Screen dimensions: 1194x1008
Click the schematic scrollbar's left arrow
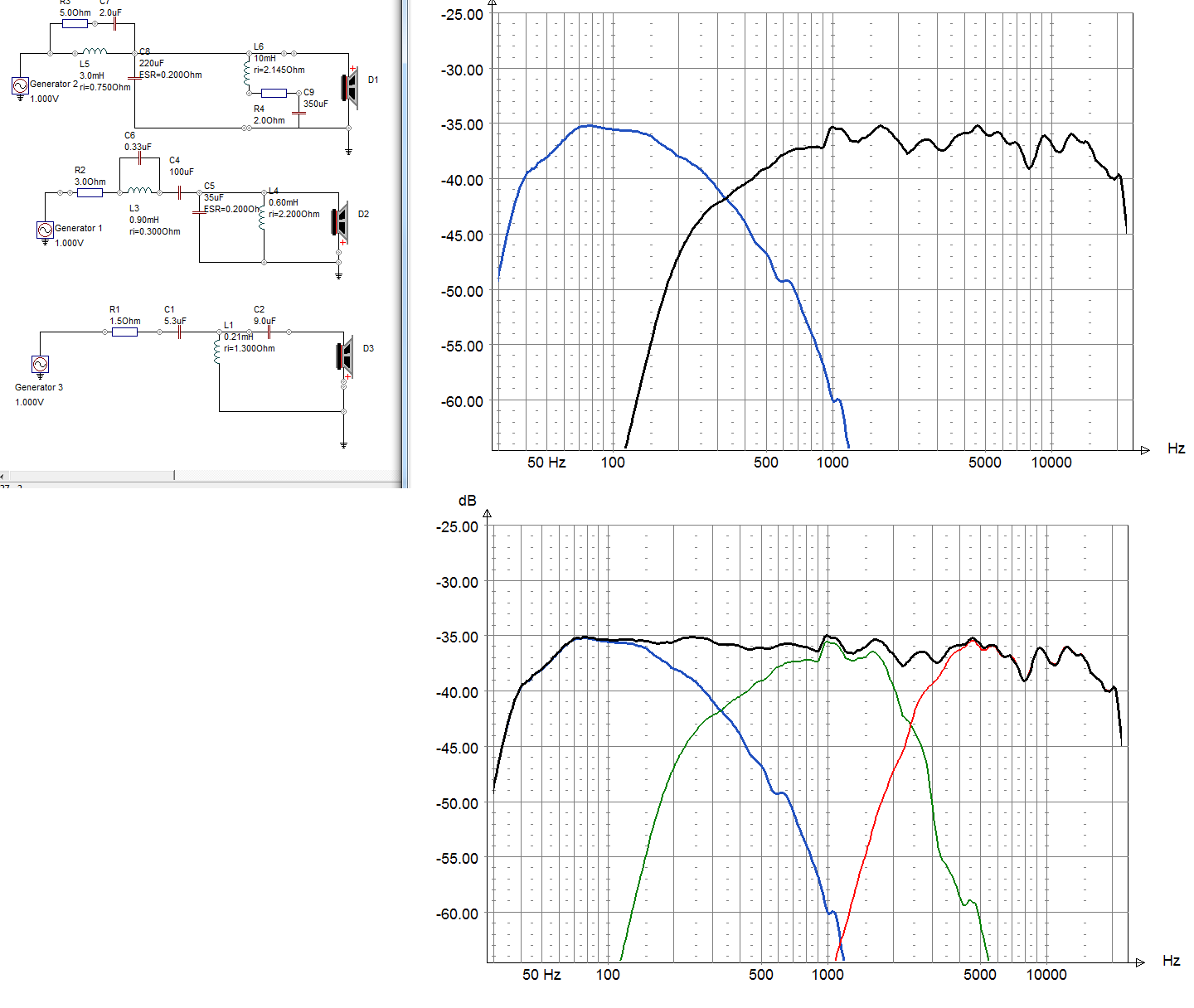2,476
